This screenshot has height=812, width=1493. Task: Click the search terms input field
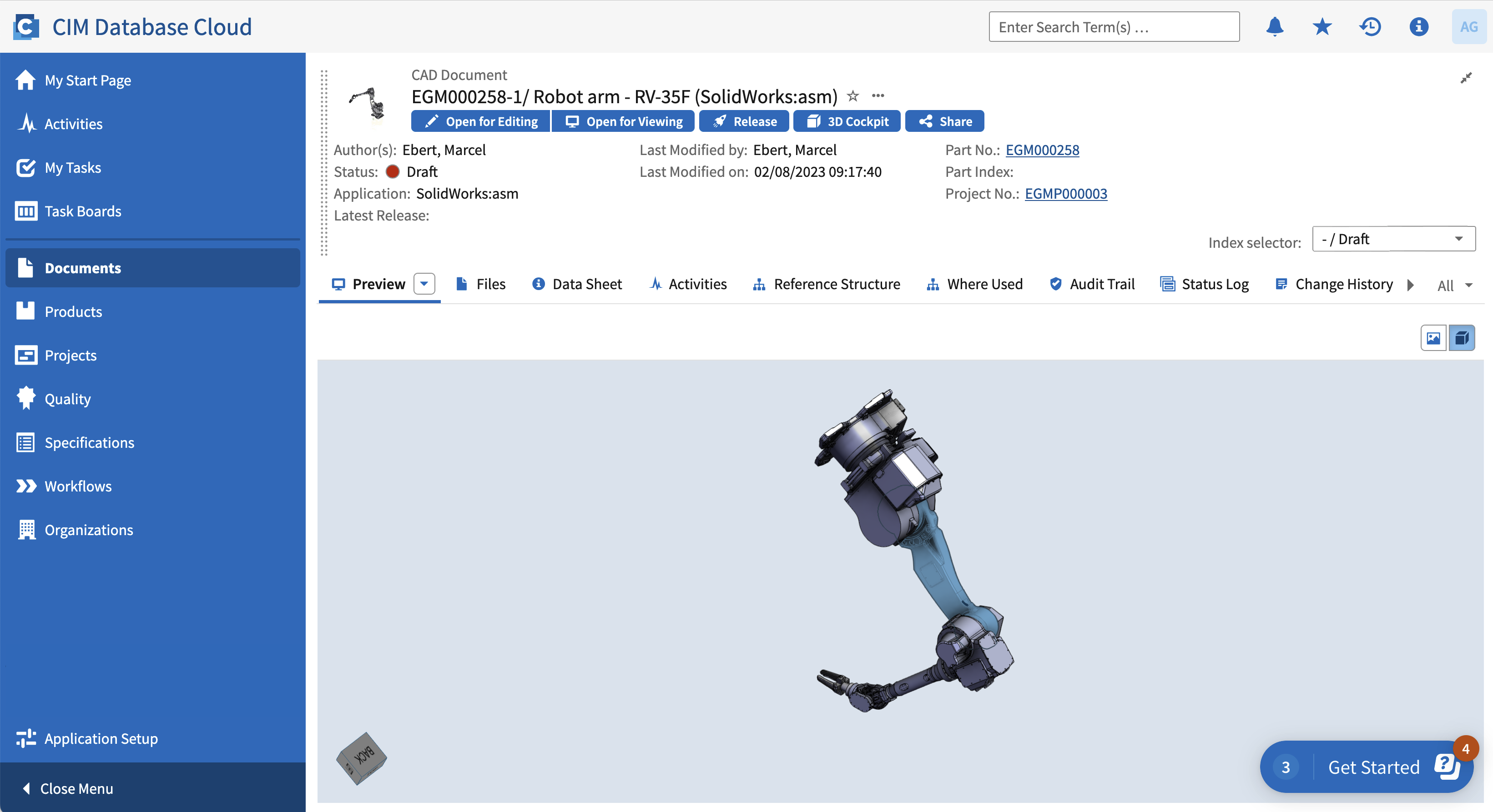(1113, 27)
